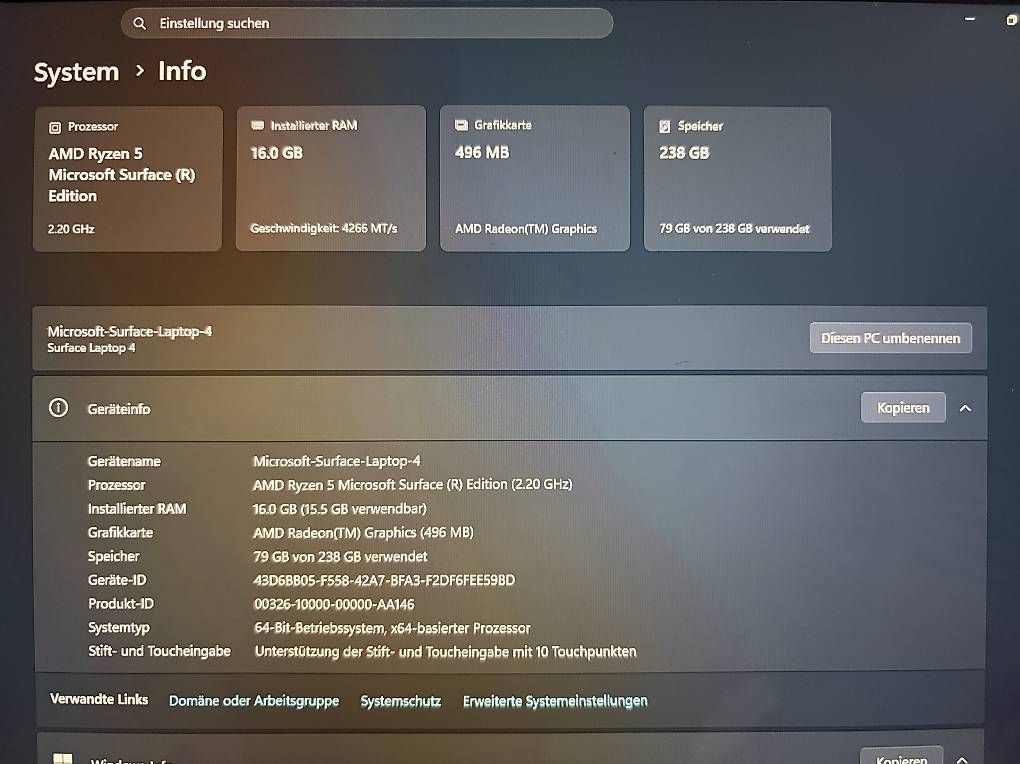Select Produkt-ID value 00326-10000-00000-AA146
This screenshot has height=764, width=1020.
click(x=334, y=604)
